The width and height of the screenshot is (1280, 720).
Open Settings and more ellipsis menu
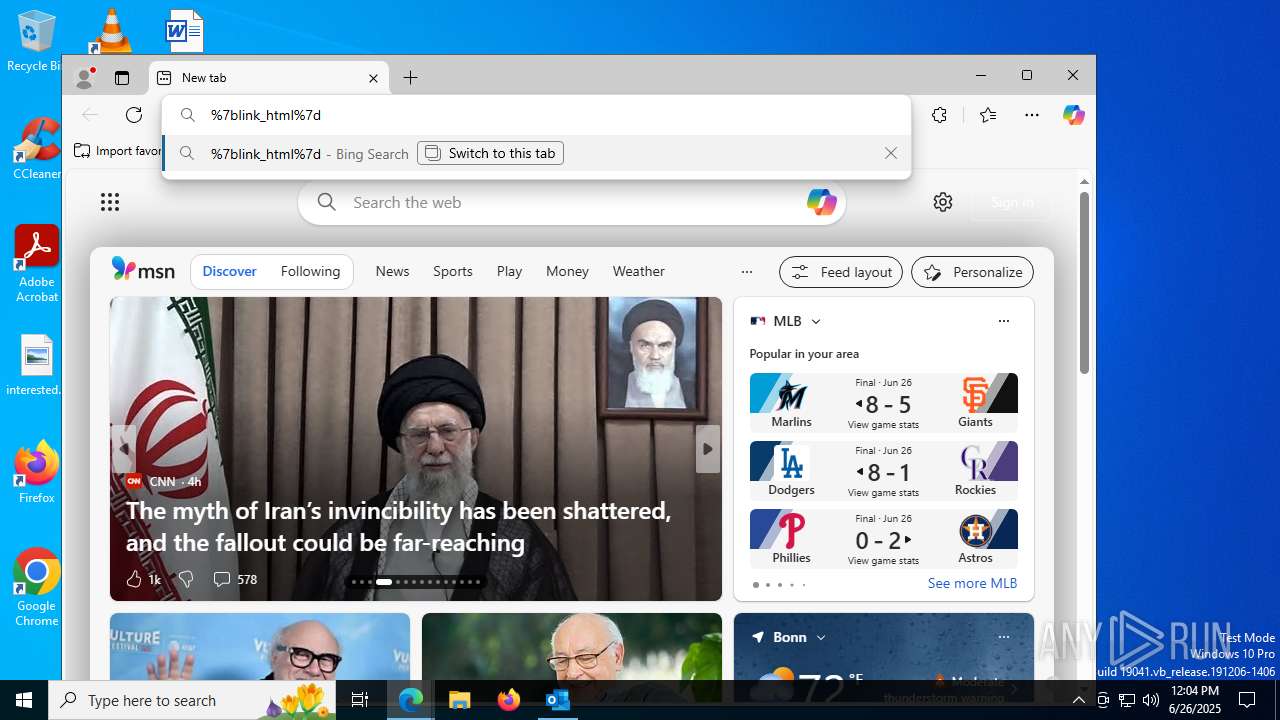(1032, 115)
